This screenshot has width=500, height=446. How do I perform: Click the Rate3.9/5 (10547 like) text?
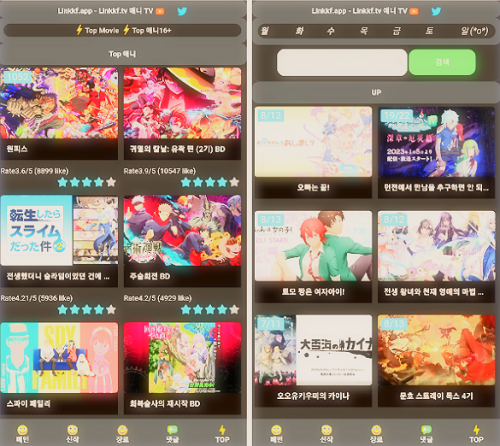[160, 171]
